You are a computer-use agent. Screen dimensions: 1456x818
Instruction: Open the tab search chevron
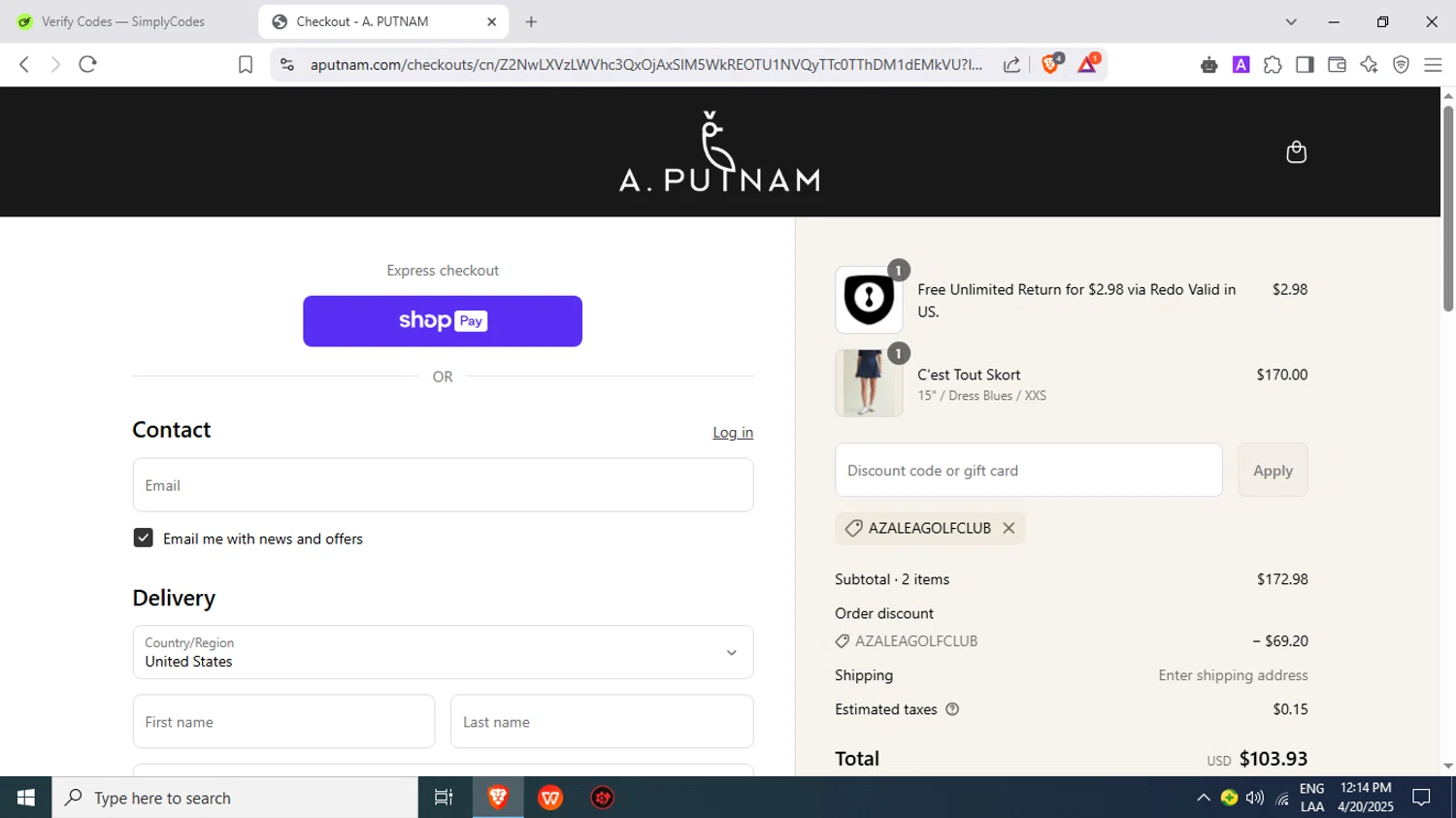point(1291,21)
